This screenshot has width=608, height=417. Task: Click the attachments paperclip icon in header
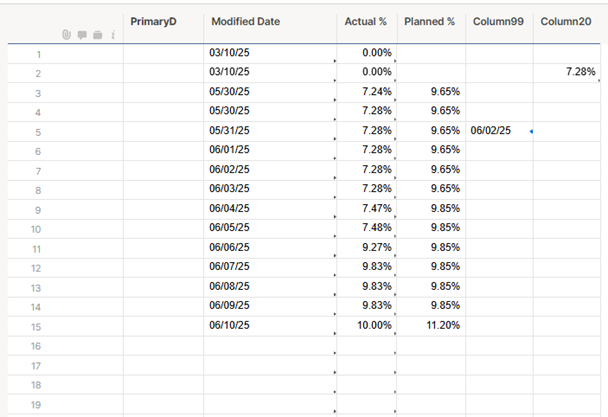click(66, 35)
